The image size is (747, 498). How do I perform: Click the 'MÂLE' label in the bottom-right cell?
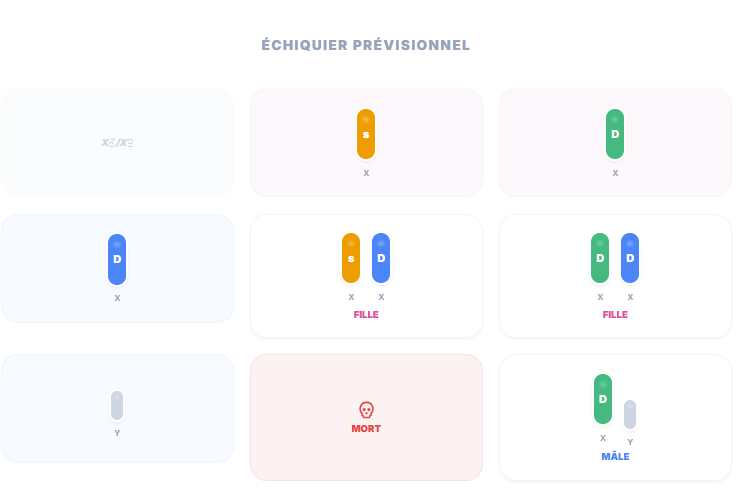coord(615,457)
